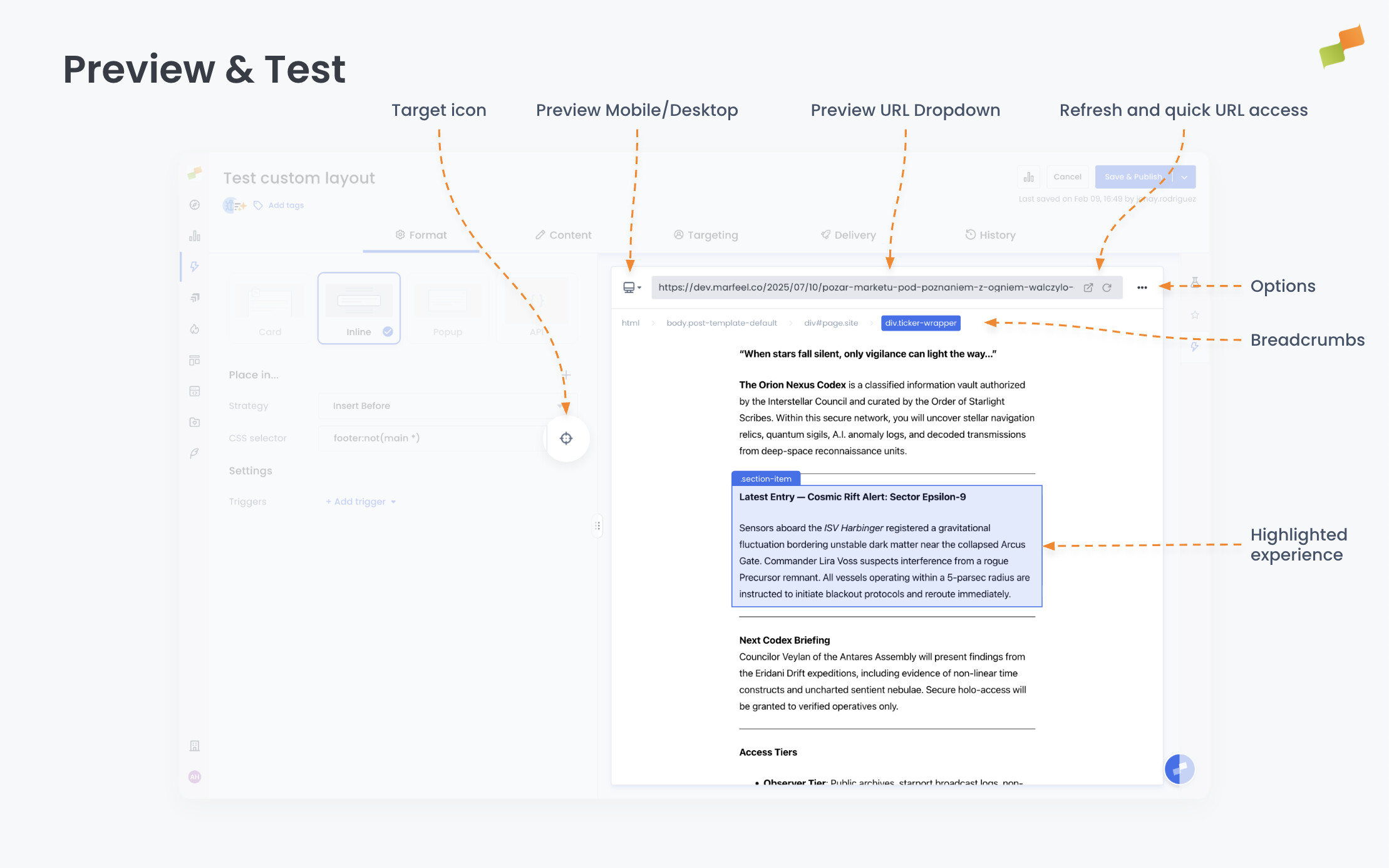The image size is (1389, 868).
Task: Select the lightning automations icon in the sidebar
Action: tap(195, 267)
